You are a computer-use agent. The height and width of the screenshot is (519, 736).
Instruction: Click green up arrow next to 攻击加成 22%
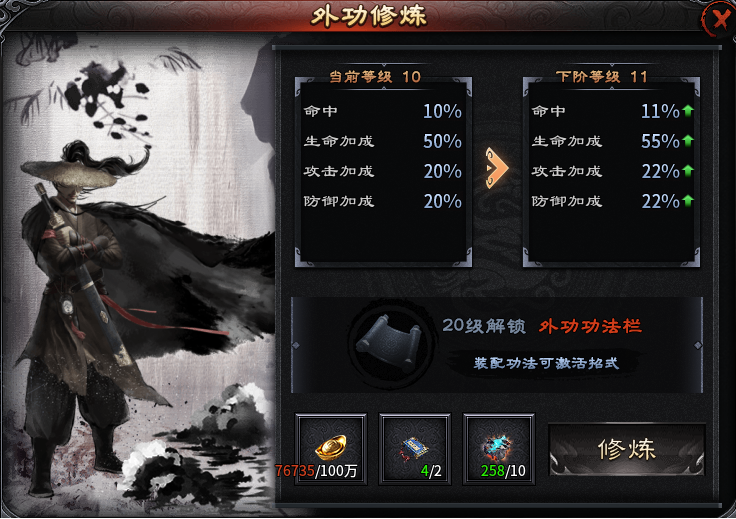[688, 171]
